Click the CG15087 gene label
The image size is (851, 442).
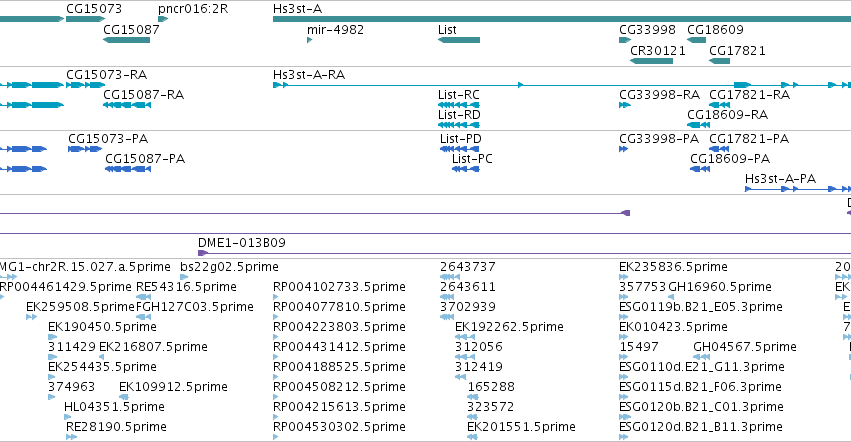(131, 29)
